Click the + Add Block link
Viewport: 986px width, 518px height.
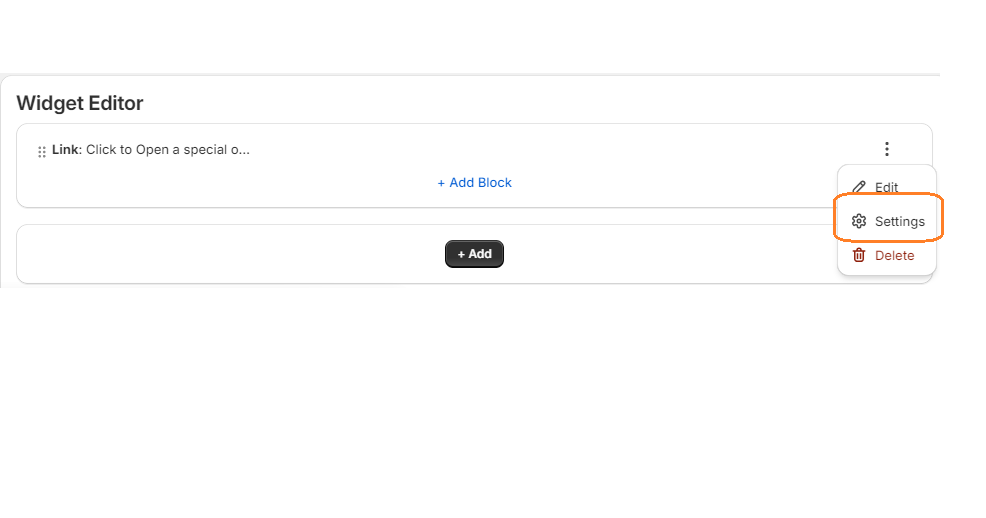474,182
